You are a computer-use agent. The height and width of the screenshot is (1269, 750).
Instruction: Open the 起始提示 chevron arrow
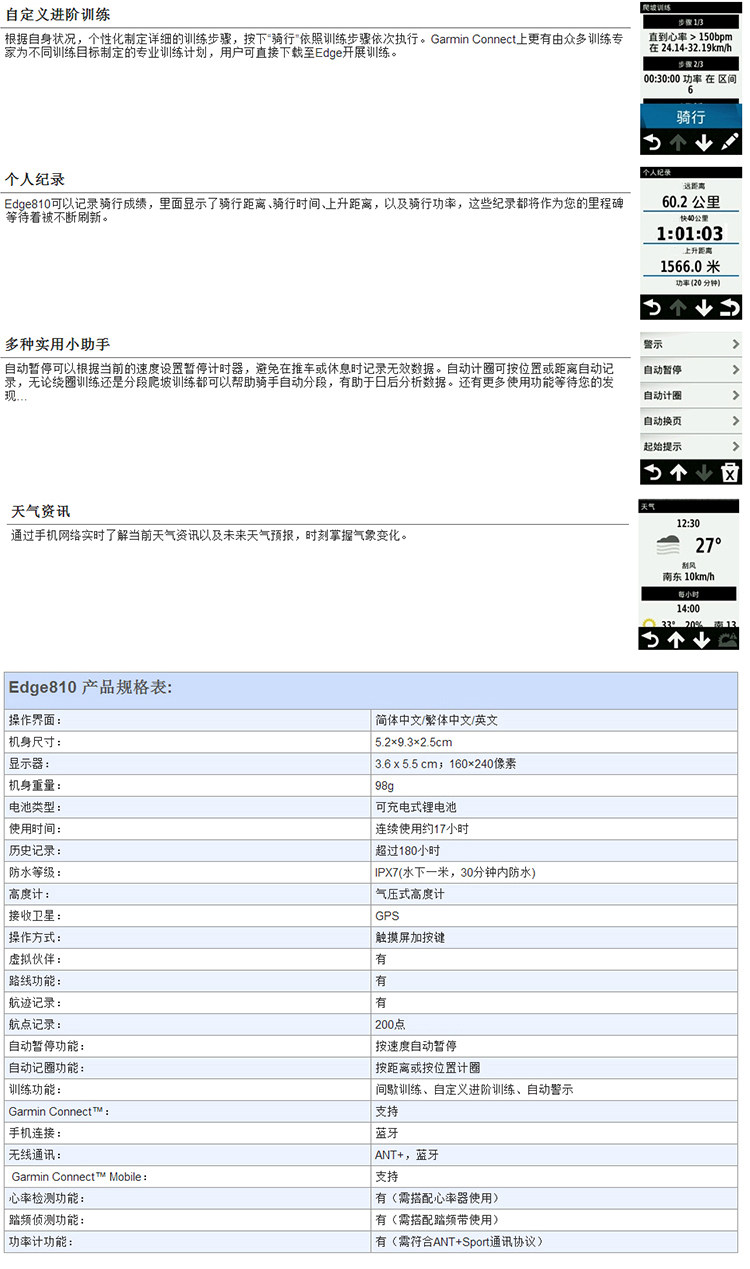(x=735, y=447)
